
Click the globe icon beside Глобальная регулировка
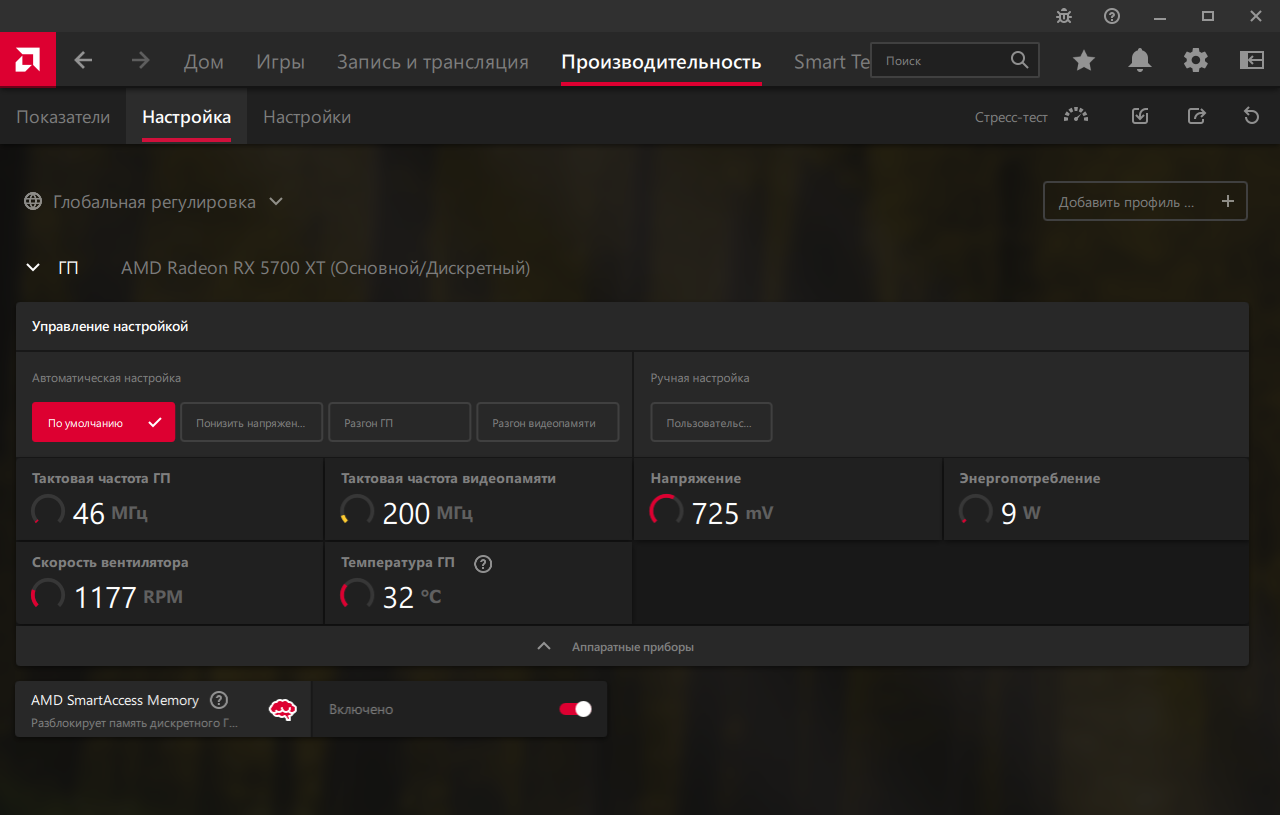point(34,202)
